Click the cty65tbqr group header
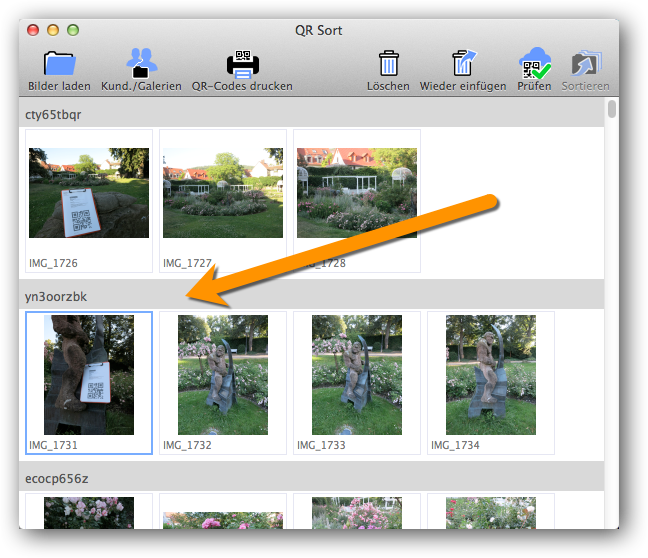This screenshot has height=558, width=648. tap(53, 114)
